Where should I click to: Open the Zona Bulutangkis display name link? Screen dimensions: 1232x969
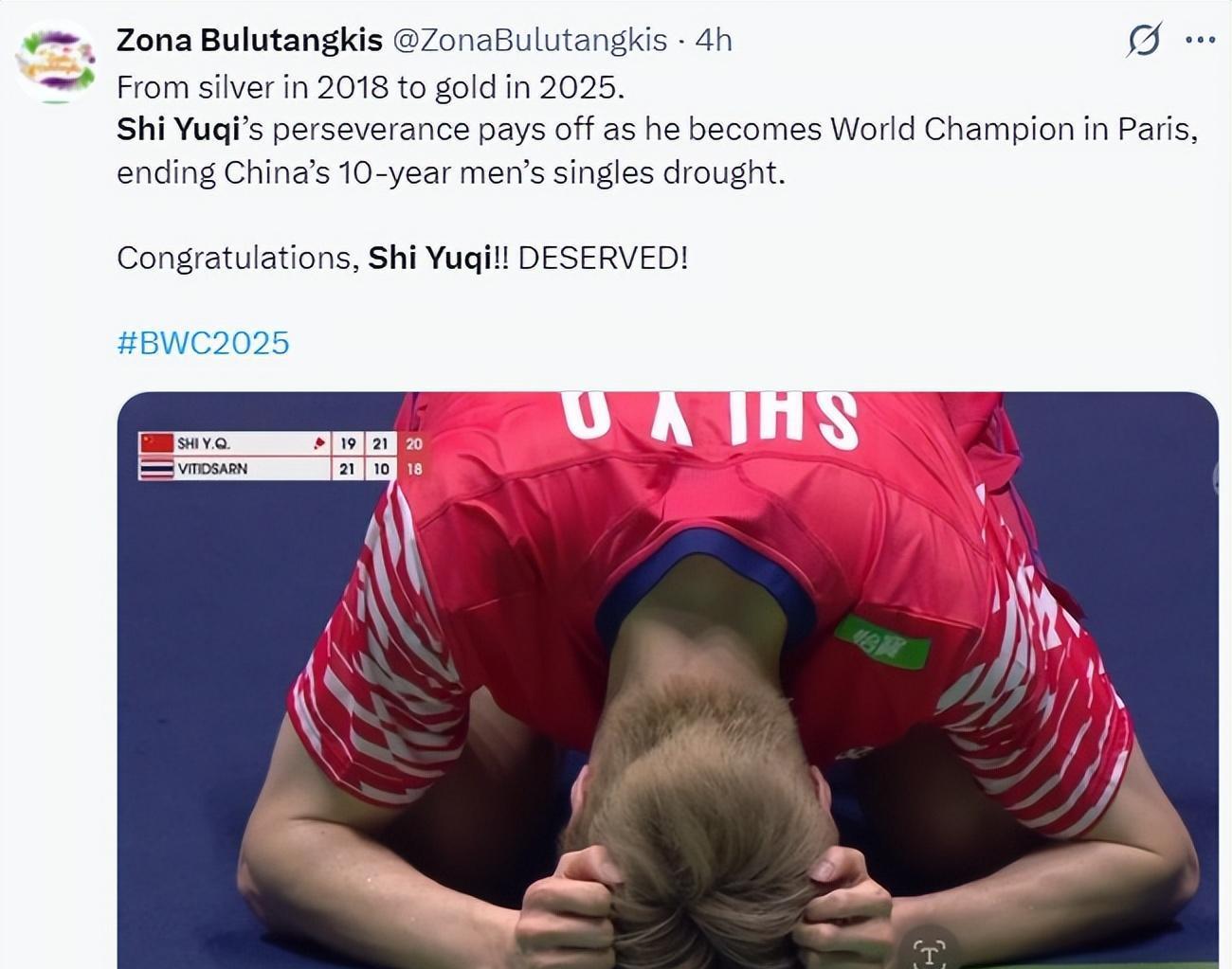pos(249,40)
